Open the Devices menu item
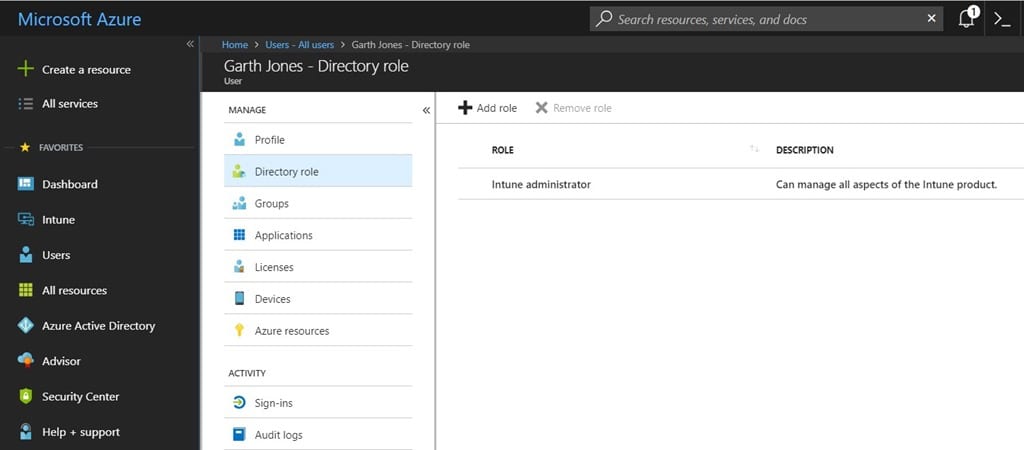The image size is (1024, 450). (x=318, y=298)
